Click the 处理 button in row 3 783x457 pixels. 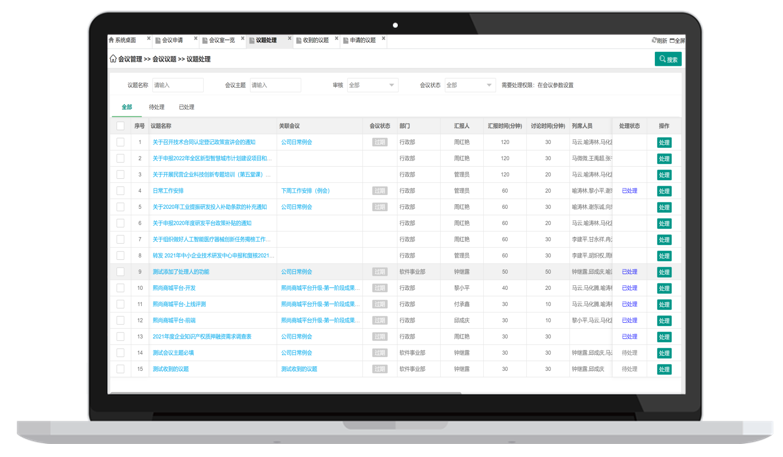coord(664,175)
